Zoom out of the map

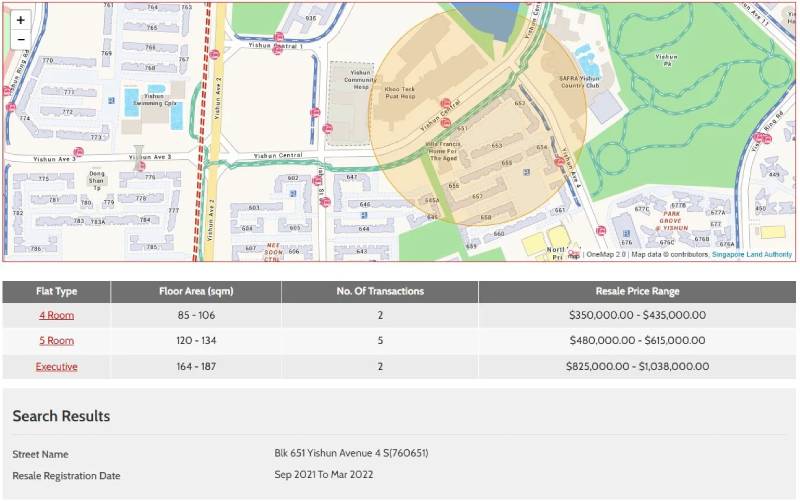click(x=20, y=40)
